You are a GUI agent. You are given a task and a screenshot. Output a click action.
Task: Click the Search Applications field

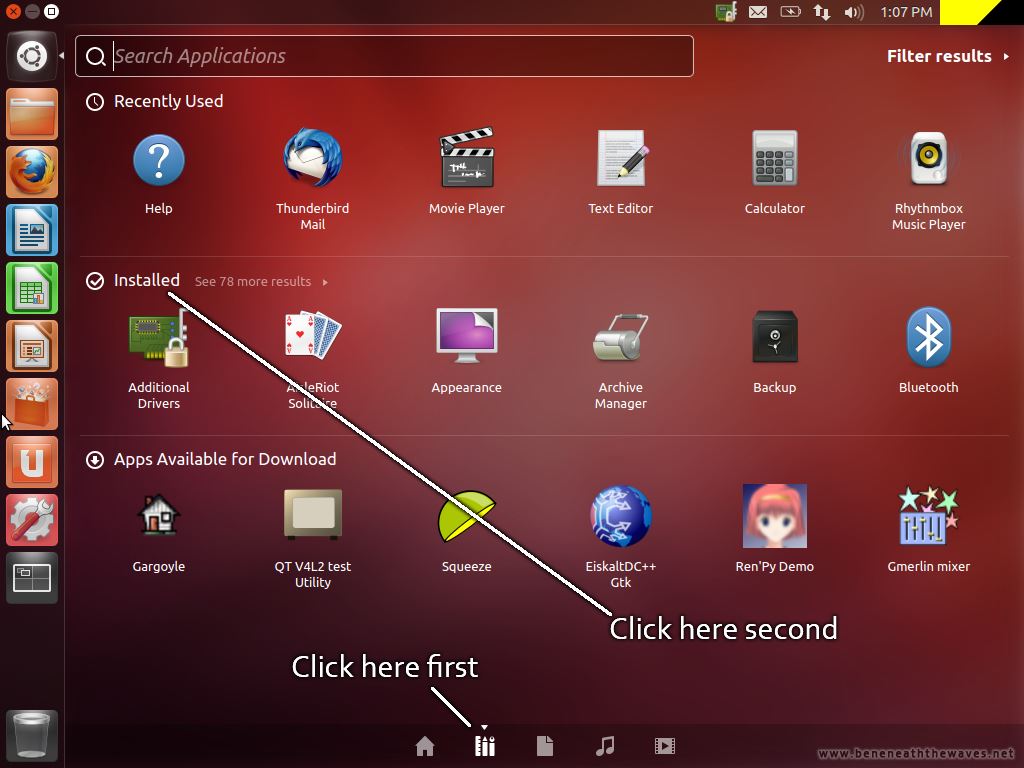384,56
